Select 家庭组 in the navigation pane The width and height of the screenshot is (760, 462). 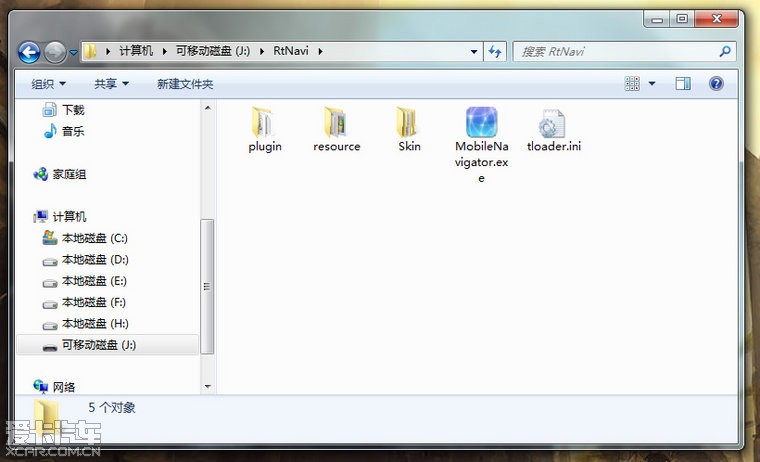(x=60, y=174)
